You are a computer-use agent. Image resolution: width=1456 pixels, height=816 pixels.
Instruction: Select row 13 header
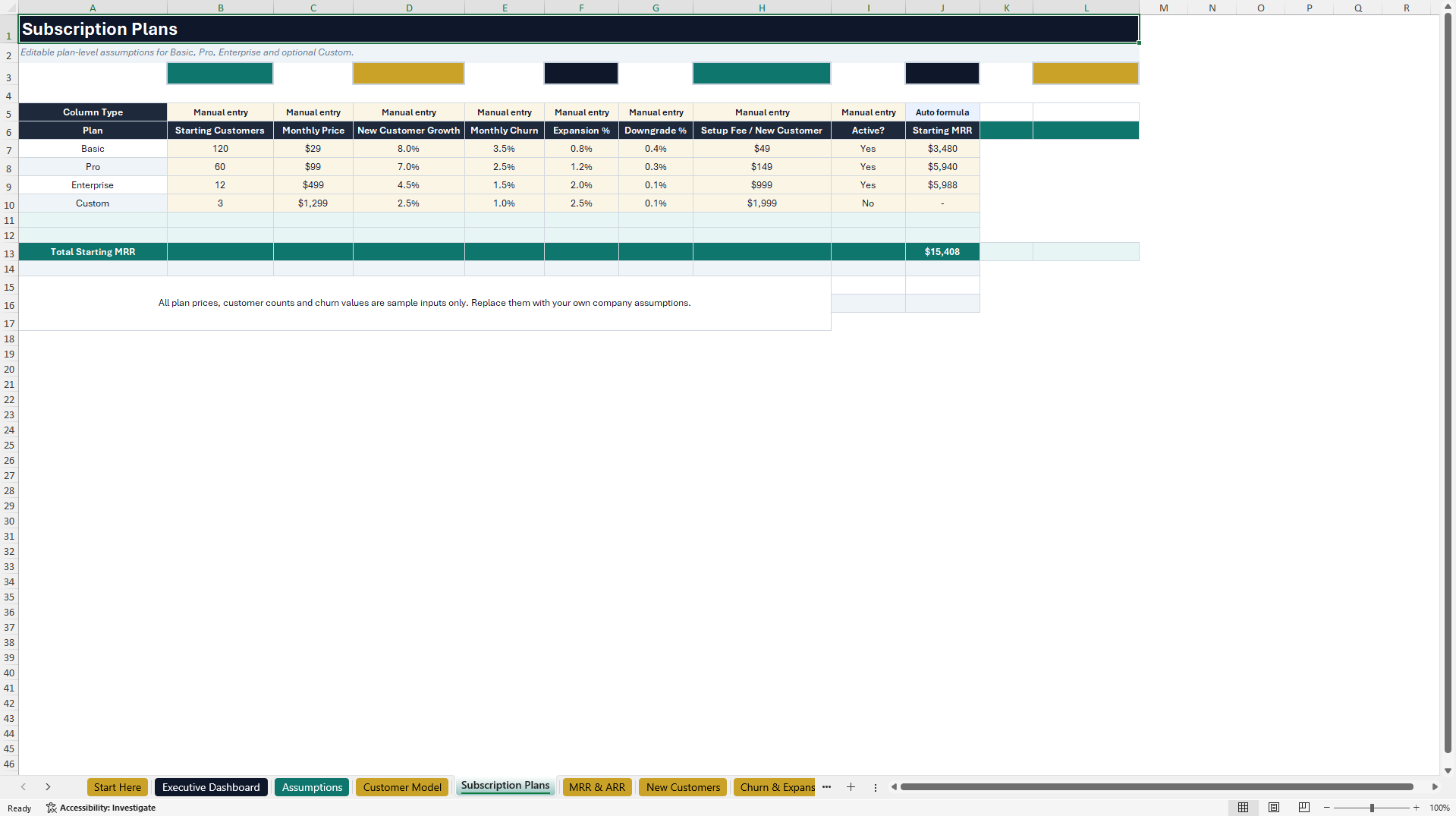click(x=9, y=254)
